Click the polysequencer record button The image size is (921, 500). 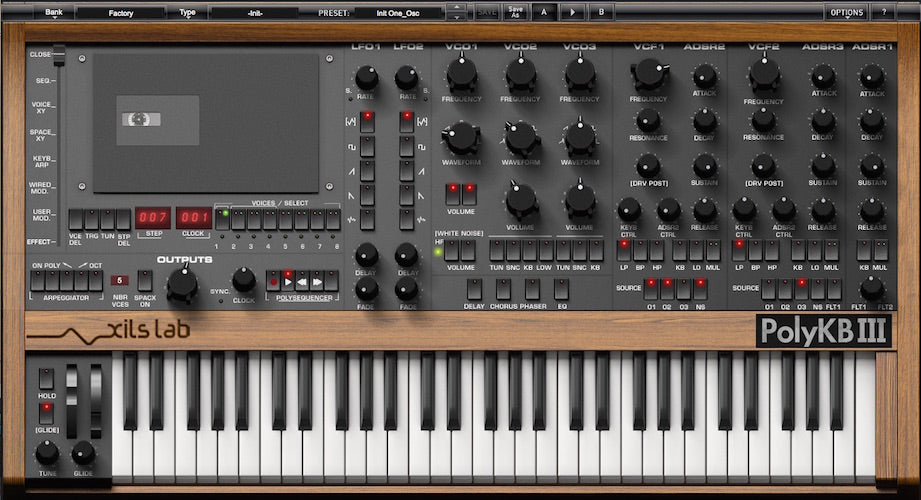coord(273,281)
